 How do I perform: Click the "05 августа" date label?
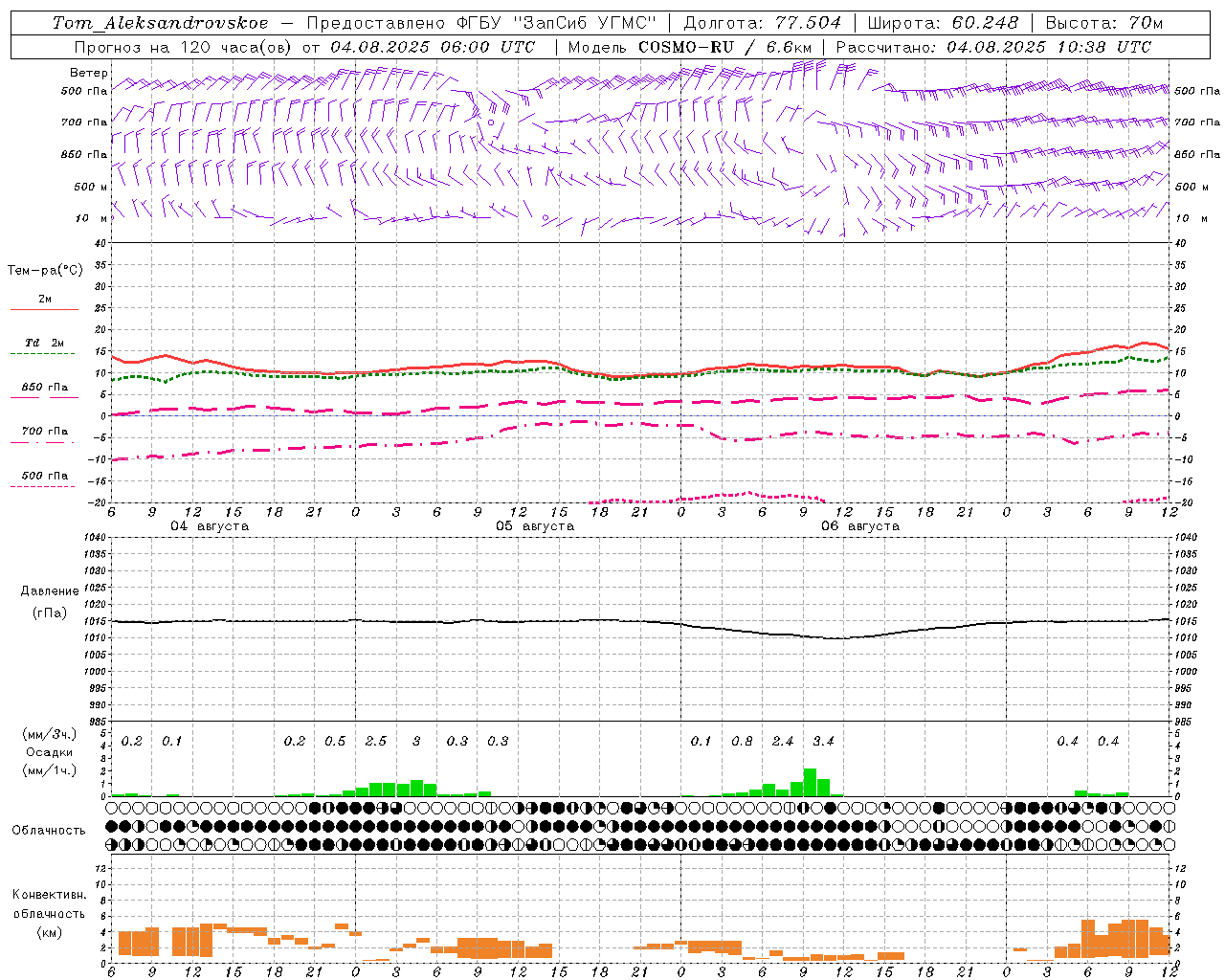(x=535, y=526)
